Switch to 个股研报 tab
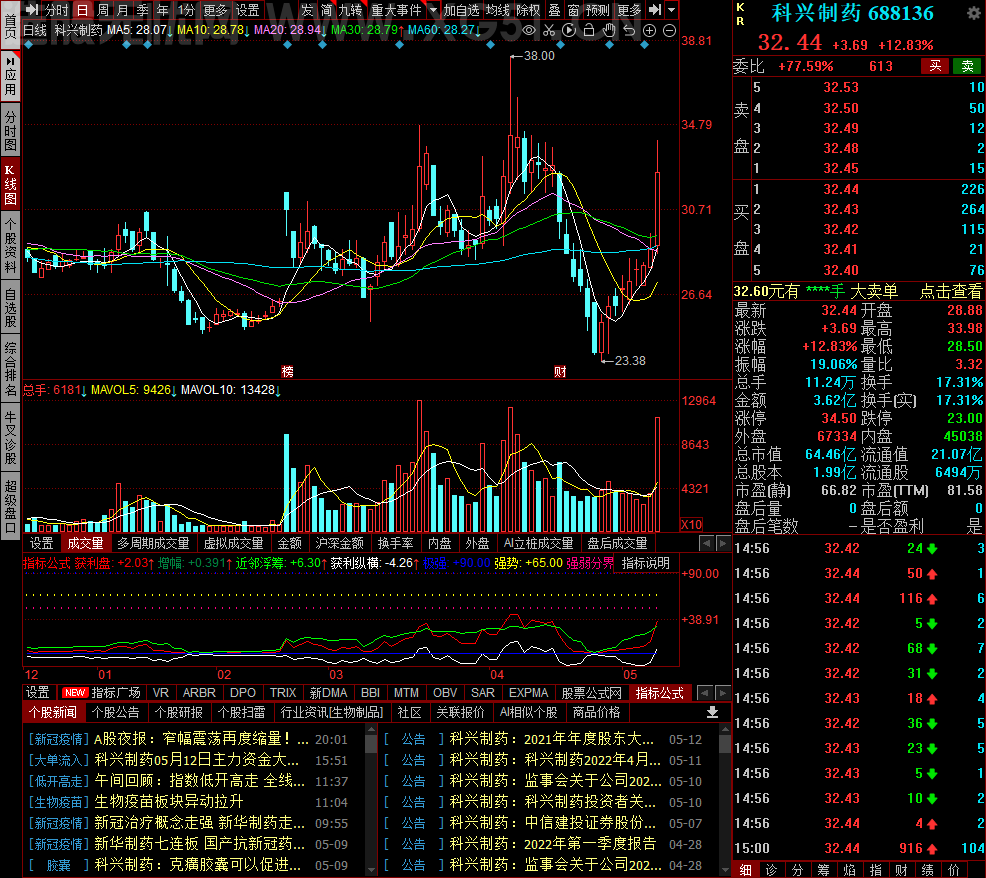This screenshot has width=986, height=878. point(179,712)
